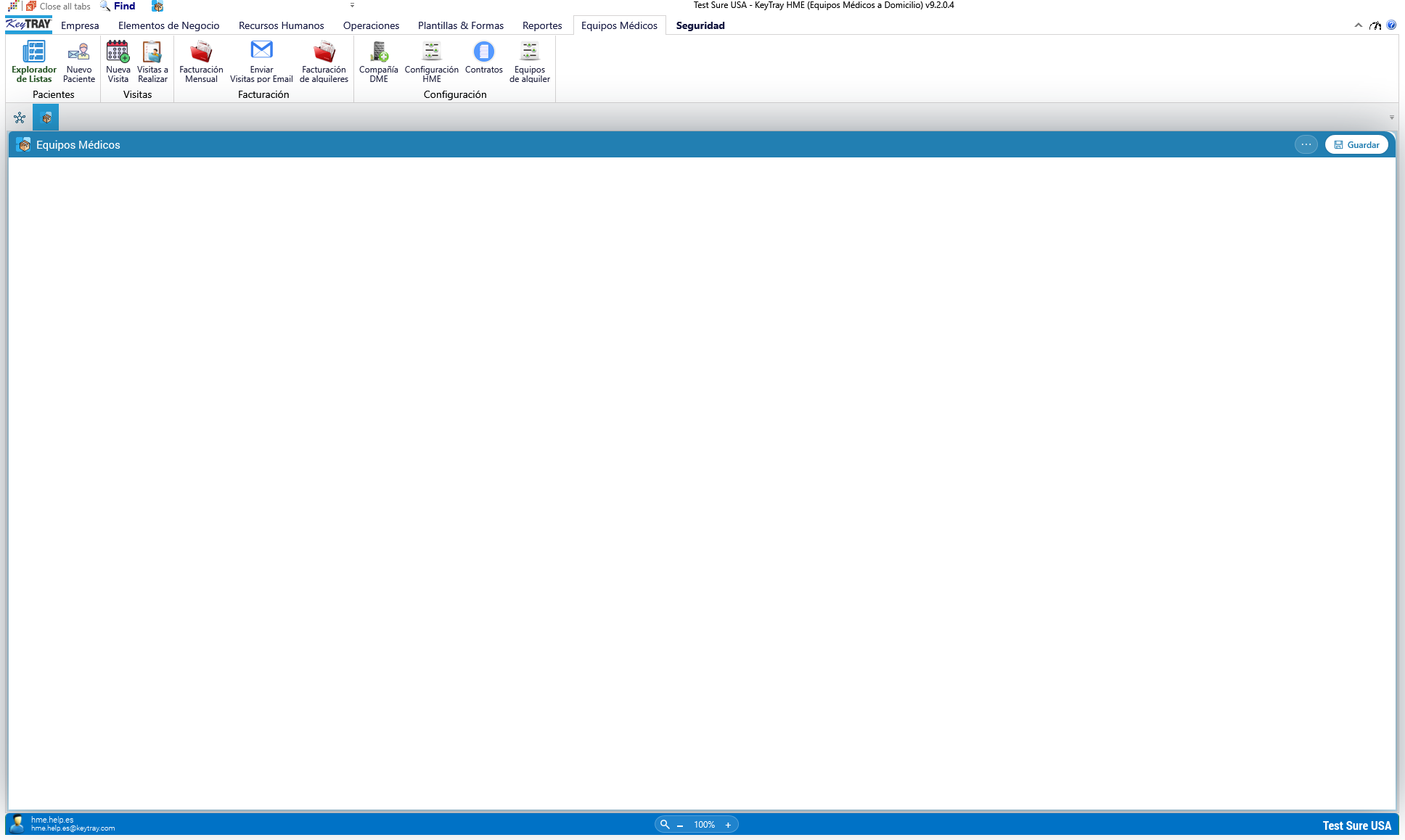Viewport: 1405px width, 840px height.
Task: Click Find in quick access toolbar
Action: tap(118, 6)
